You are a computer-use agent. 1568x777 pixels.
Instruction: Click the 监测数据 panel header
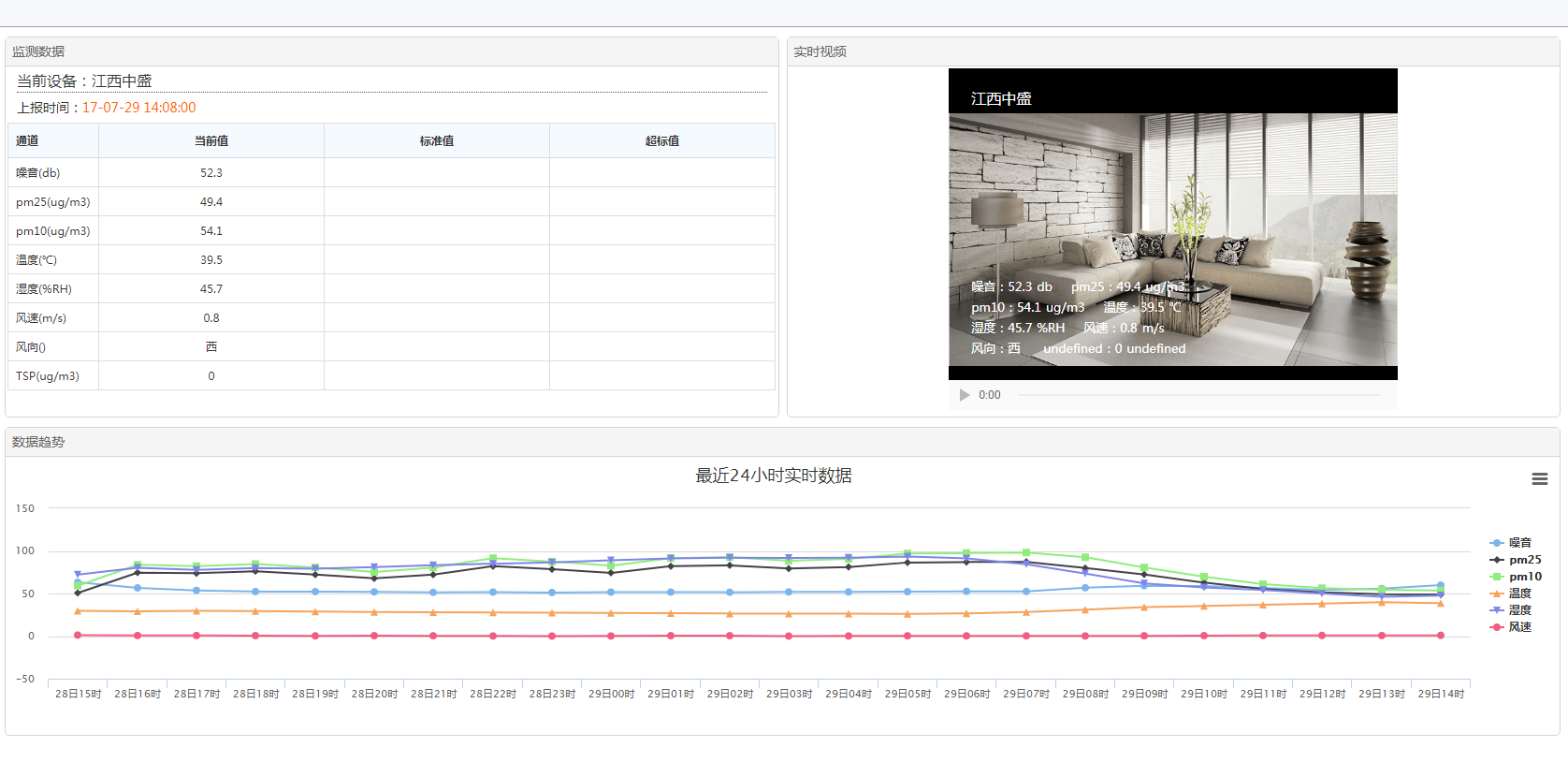click(38, 51)
